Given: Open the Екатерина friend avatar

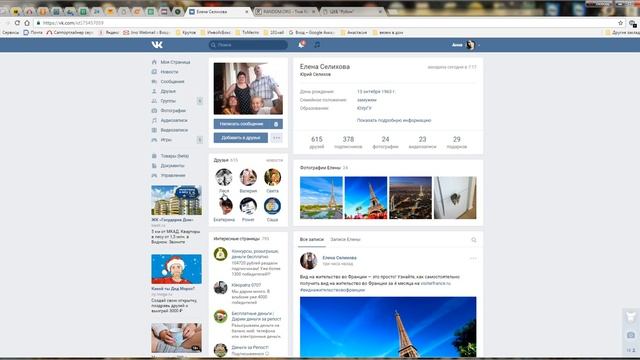Looking at the screenshot, I should (x=224, y=206).
